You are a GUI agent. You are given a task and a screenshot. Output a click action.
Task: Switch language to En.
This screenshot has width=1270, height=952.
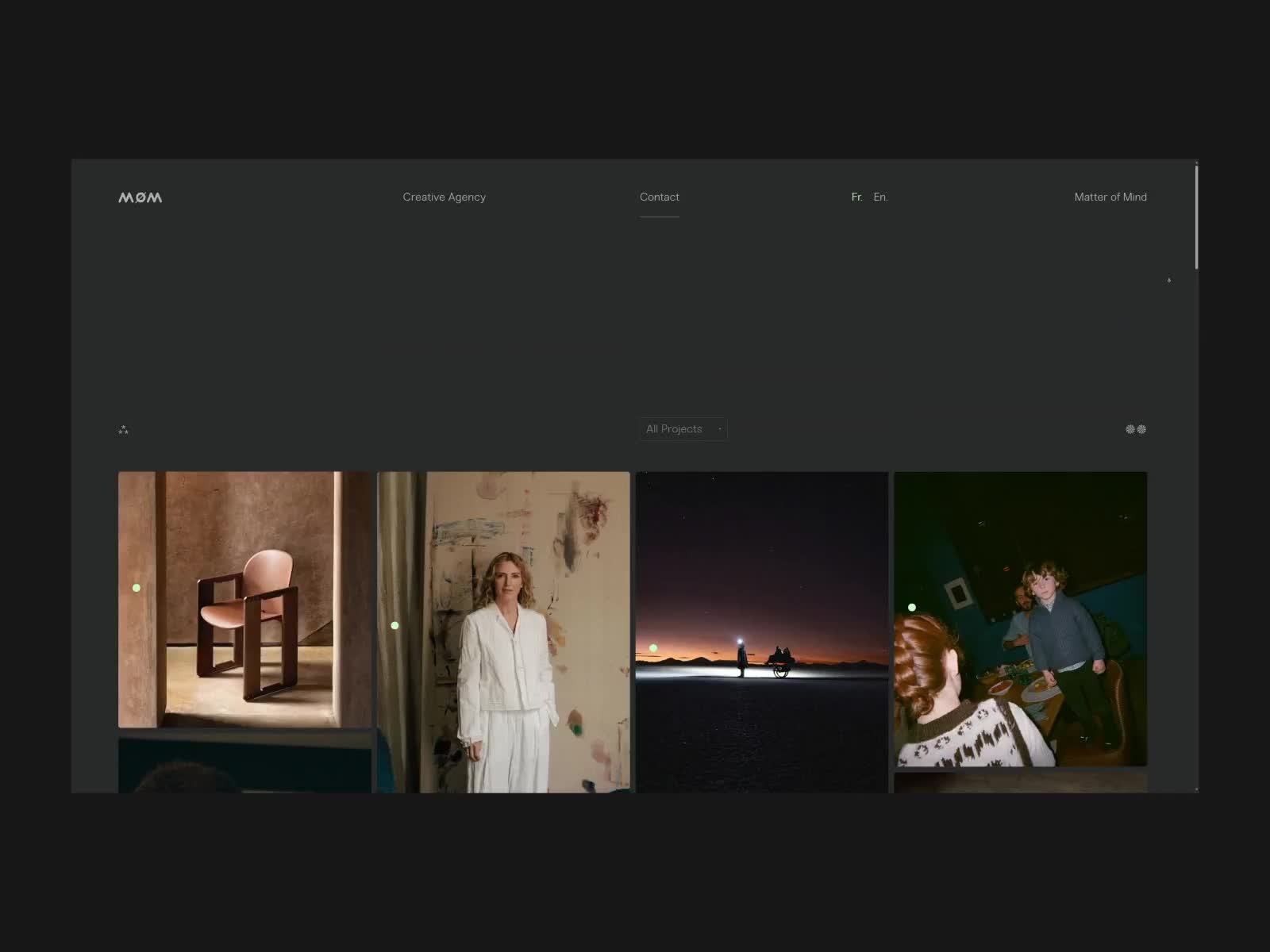click(880, 197)
